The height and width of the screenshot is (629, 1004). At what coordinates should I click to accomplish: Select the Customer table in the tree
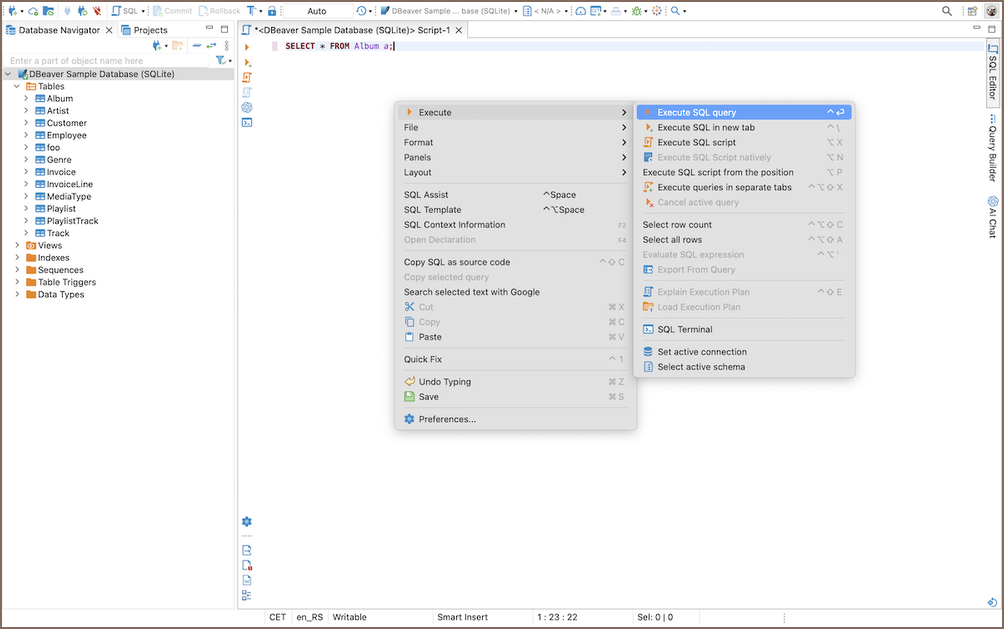(66, 123)
